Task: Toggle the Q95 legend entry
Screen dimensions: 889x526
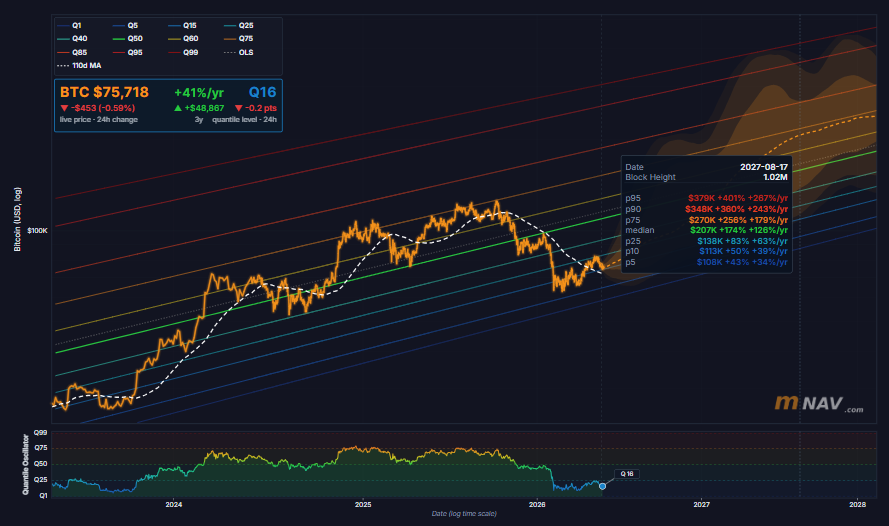Action: 128,52
